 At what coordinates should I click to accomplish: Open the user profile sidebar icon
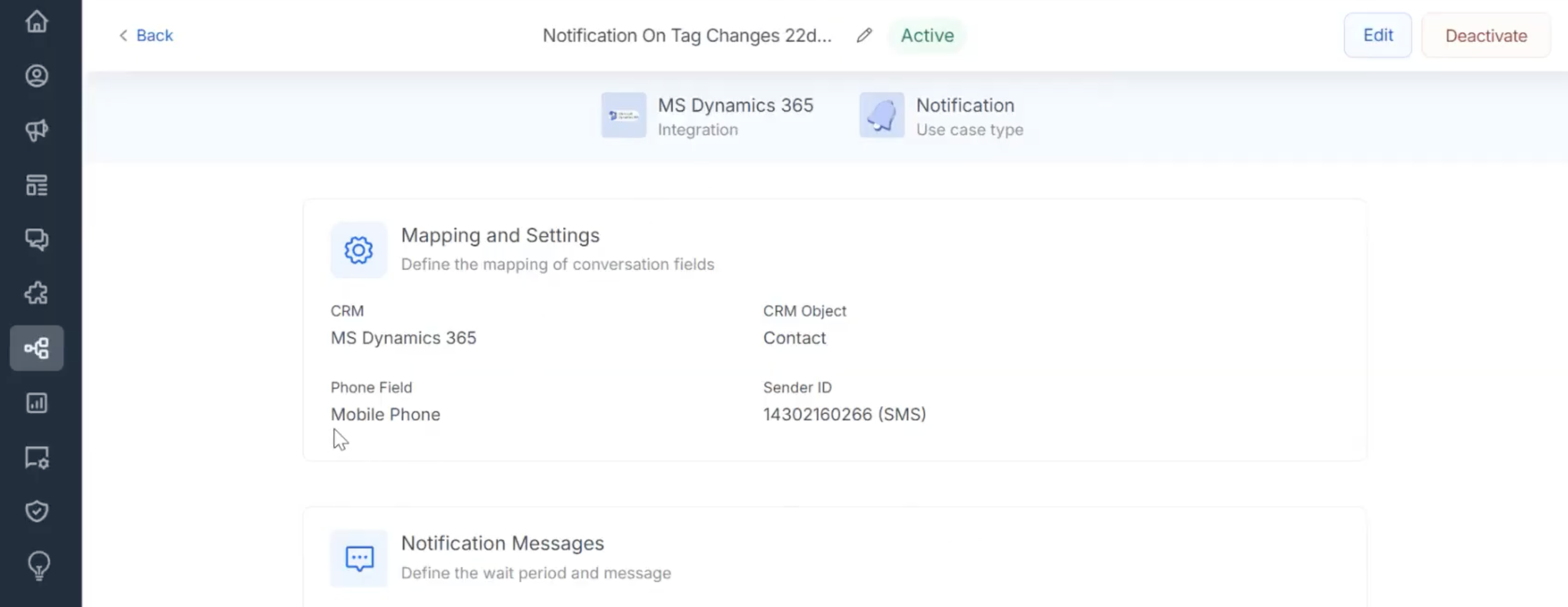coord(37,76)
